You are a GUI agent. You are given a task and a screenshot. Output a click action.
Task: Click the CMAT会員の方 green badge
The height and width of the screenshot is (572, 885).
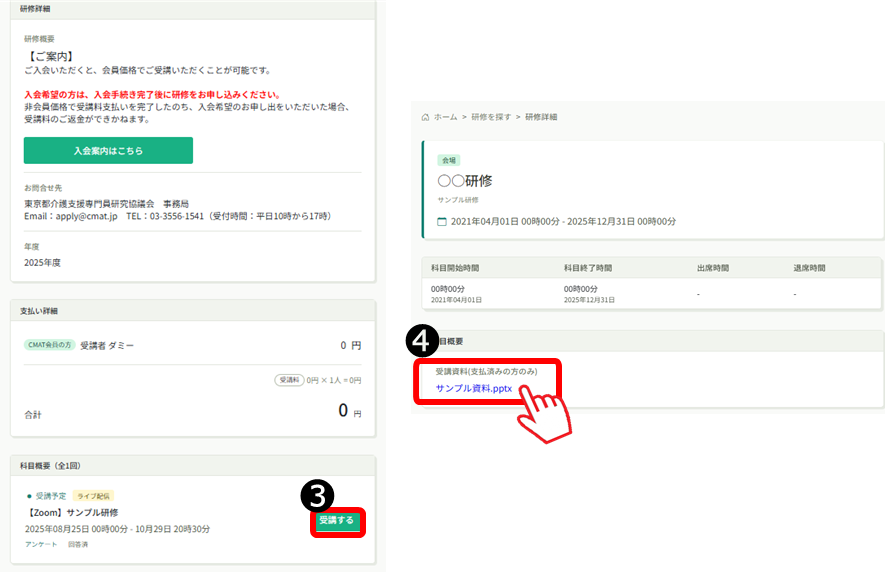point(50,345)
